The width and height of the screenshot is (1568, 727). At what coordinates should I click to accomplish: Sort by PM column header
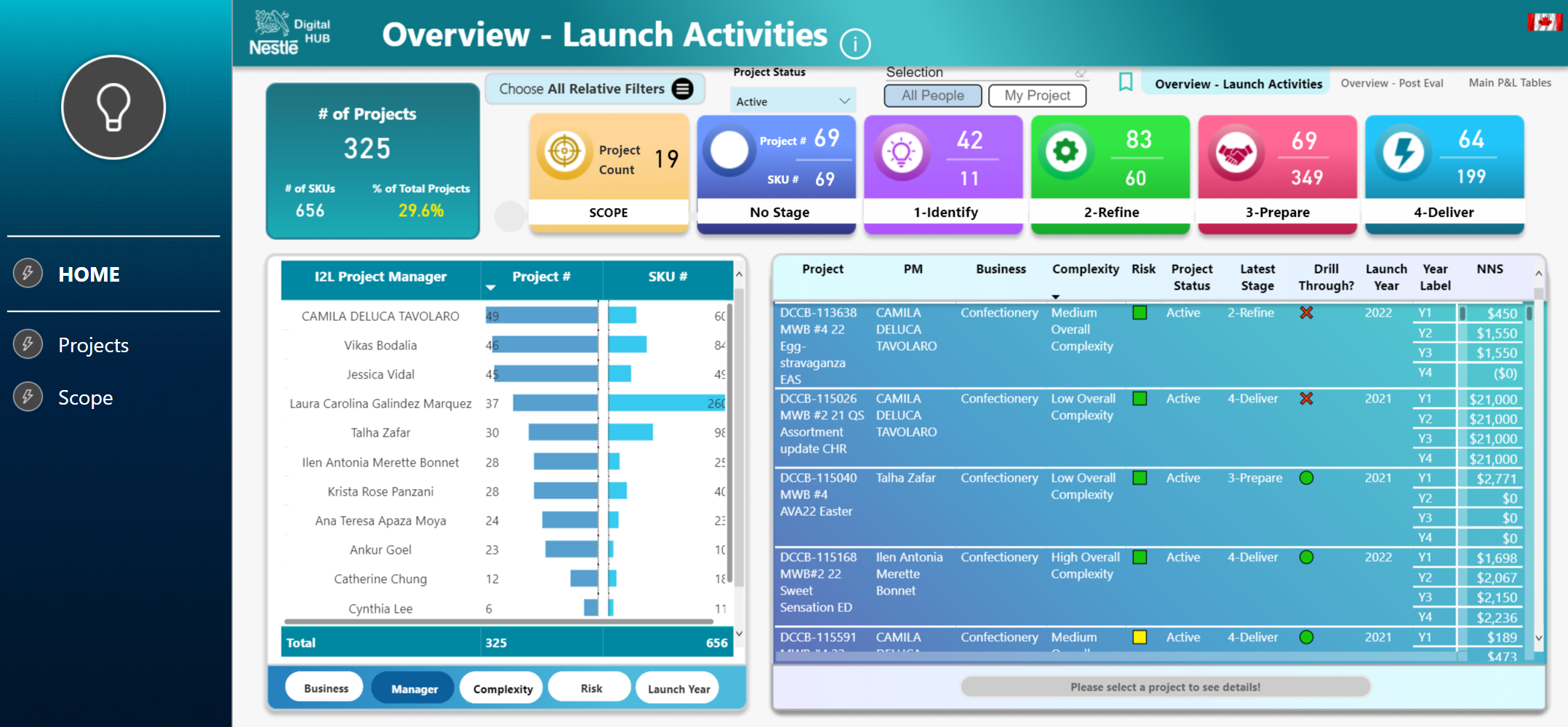pos(913,269)
